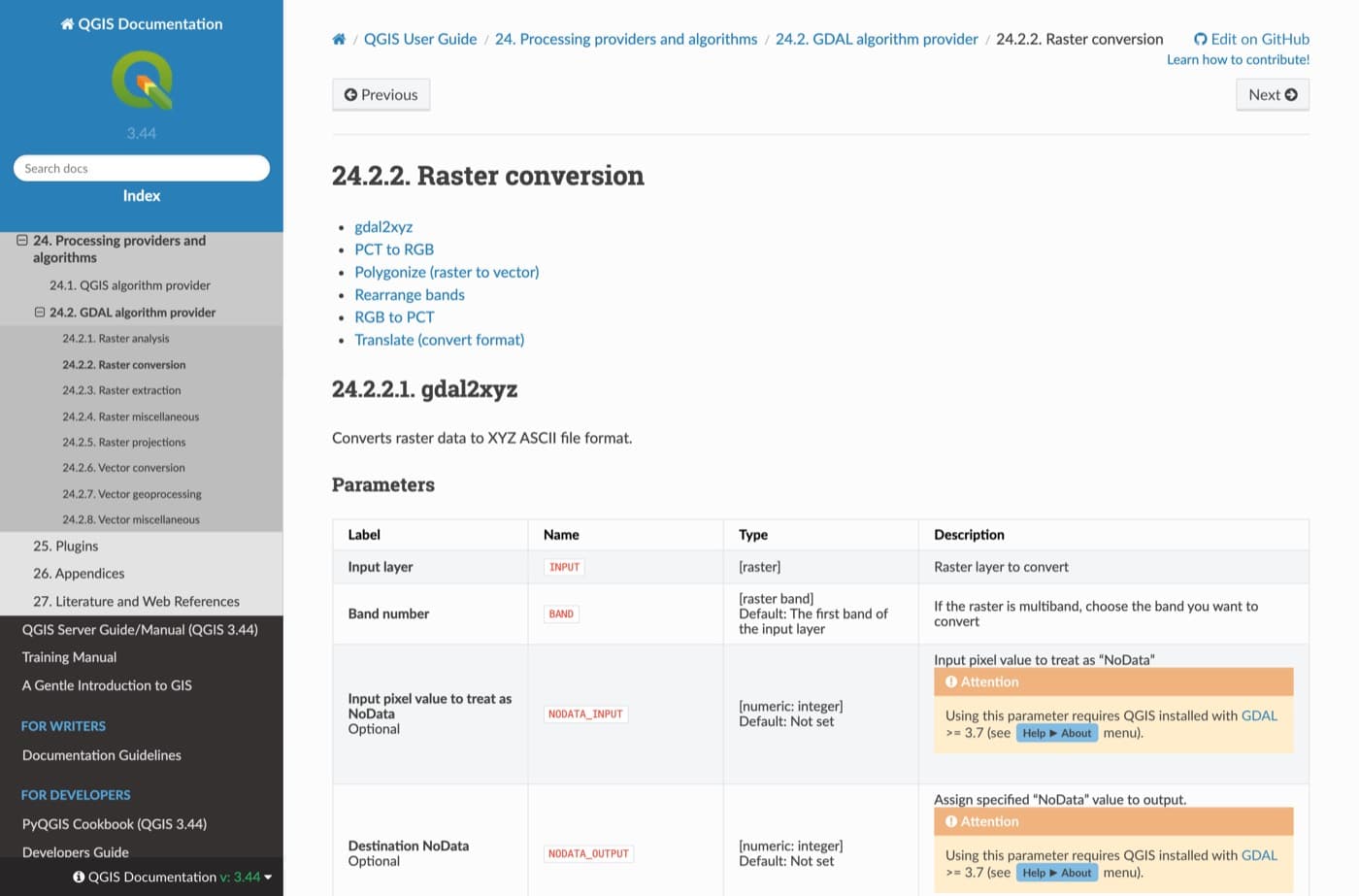The image size is (1359, 896).
Task: Click Learn how to contribute!
Action: [1238, 60]
